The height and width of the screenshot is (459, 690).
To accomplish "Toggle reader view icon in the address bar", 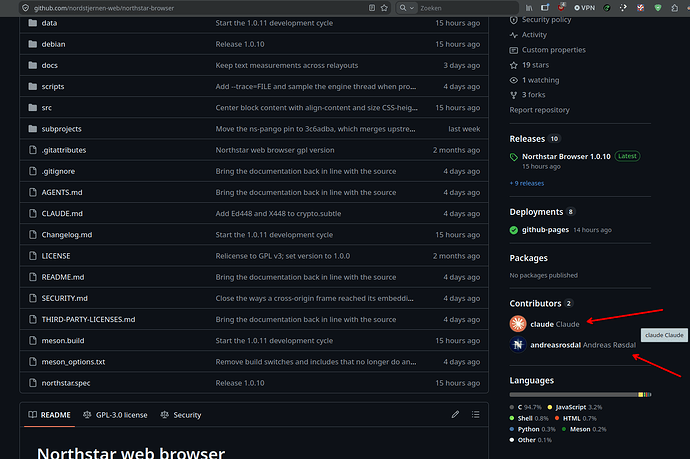I will [x=372, y=8].
